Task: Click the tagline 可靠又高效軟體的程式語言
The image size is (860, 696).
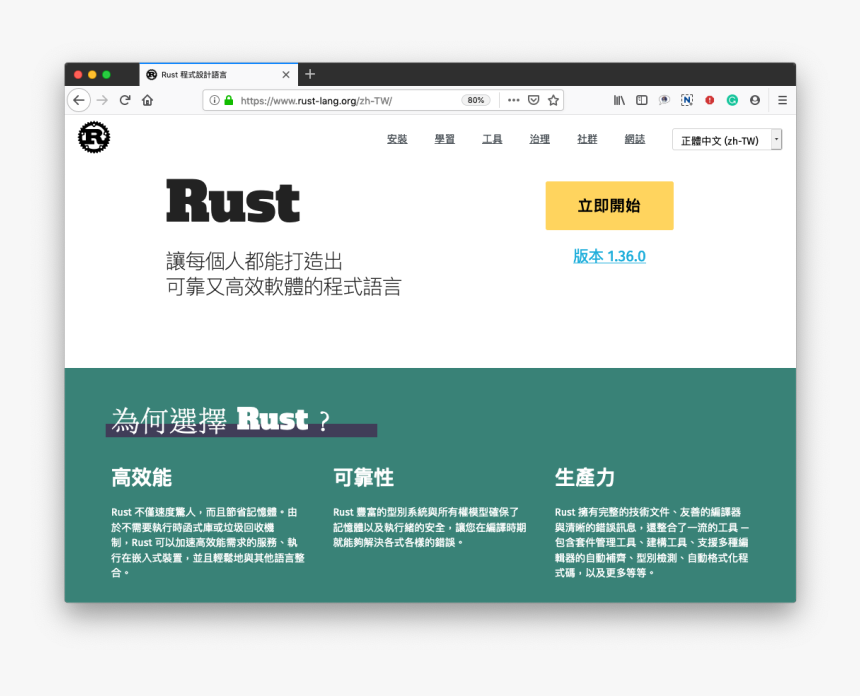Action: click(284, 287)
